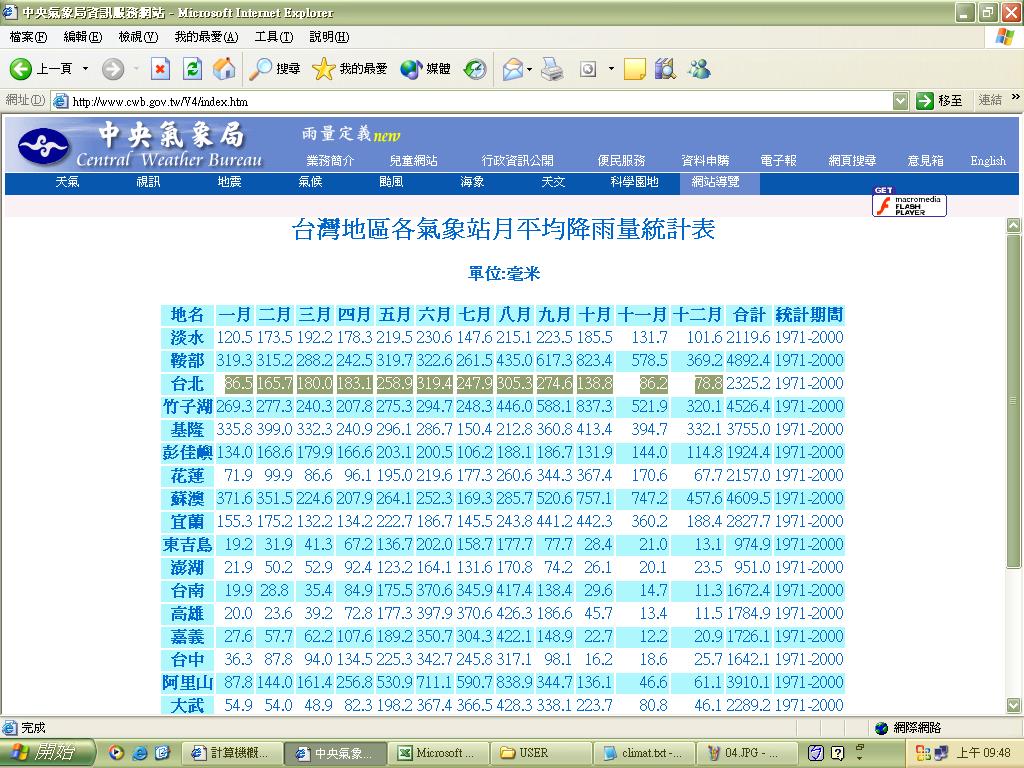This screenshot has width=1024, height=768.
Task: Select the 地震 navigation tab
Action: tap(229, 183)
